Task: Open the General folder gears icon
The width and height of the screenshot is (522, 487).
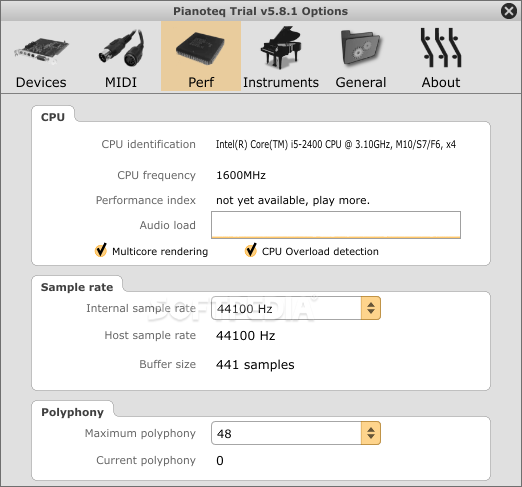Action: [x=361, y=48]
